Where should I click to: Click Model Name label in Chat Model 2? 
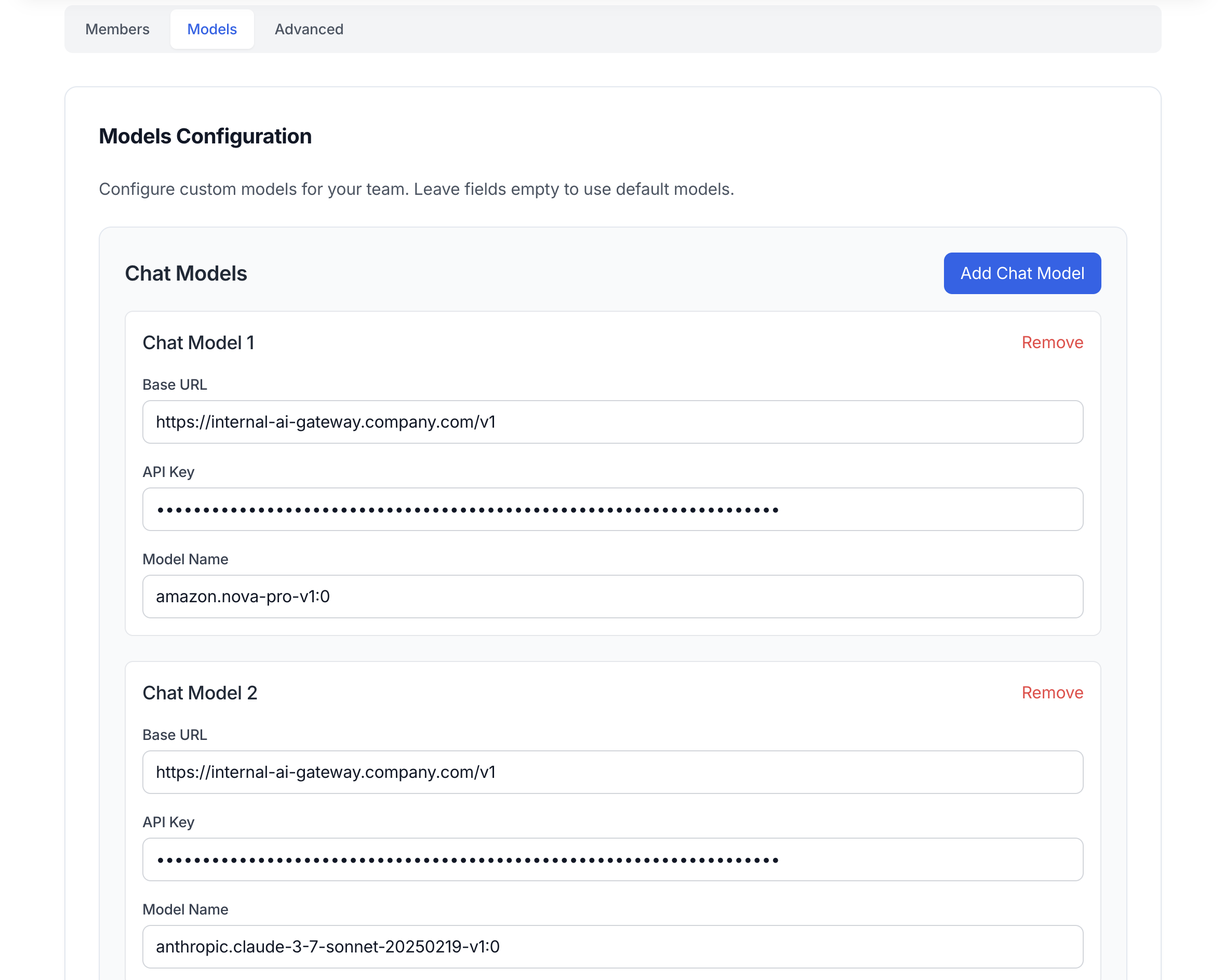click(185, 910)
